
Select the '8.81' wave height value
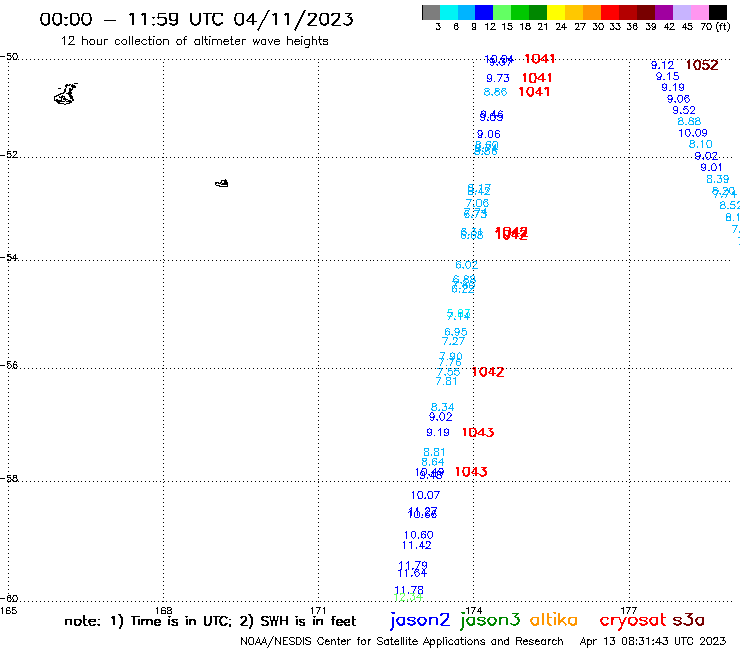[x=434, y=453]
